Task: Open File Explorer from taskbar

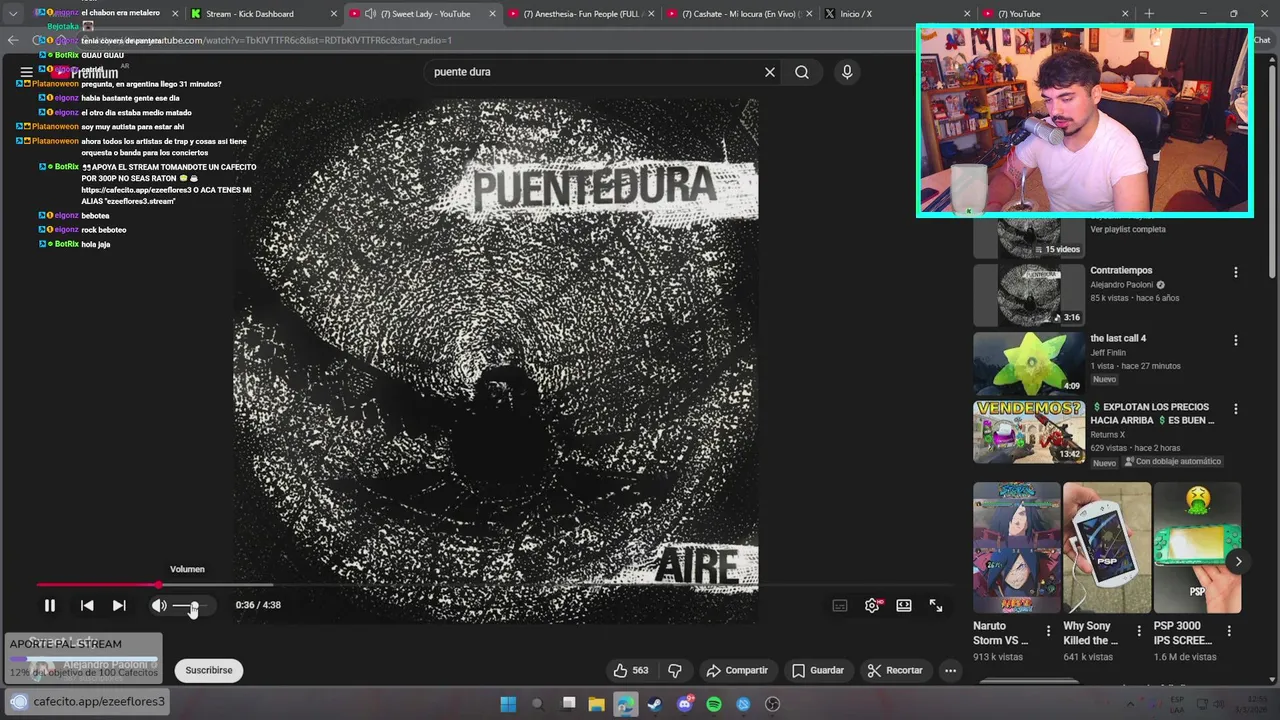Action: coord(596,704)
